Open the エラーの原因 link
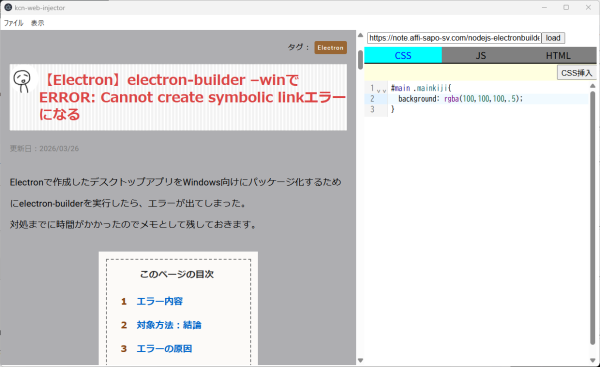The image size is (600, 367). tap(164, 349)
